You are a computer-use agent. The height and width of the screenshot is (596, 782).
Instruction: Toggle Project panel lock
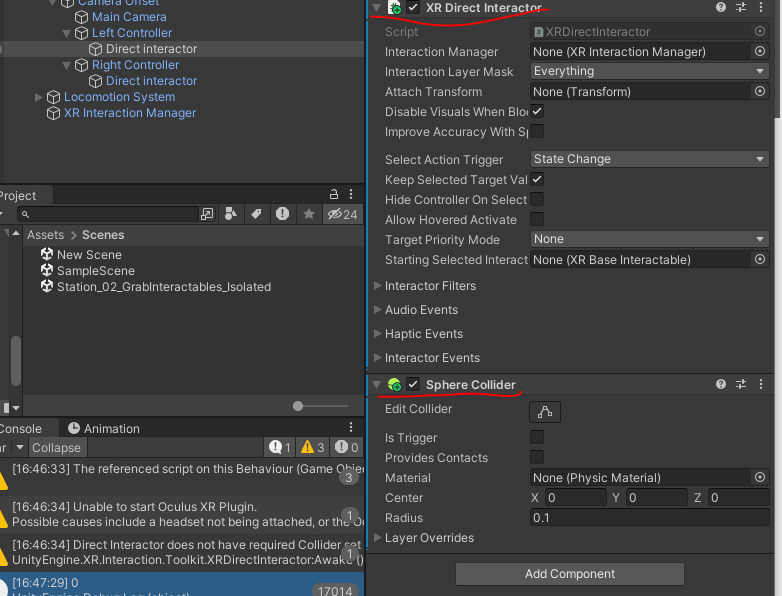[x=334, y=194]
